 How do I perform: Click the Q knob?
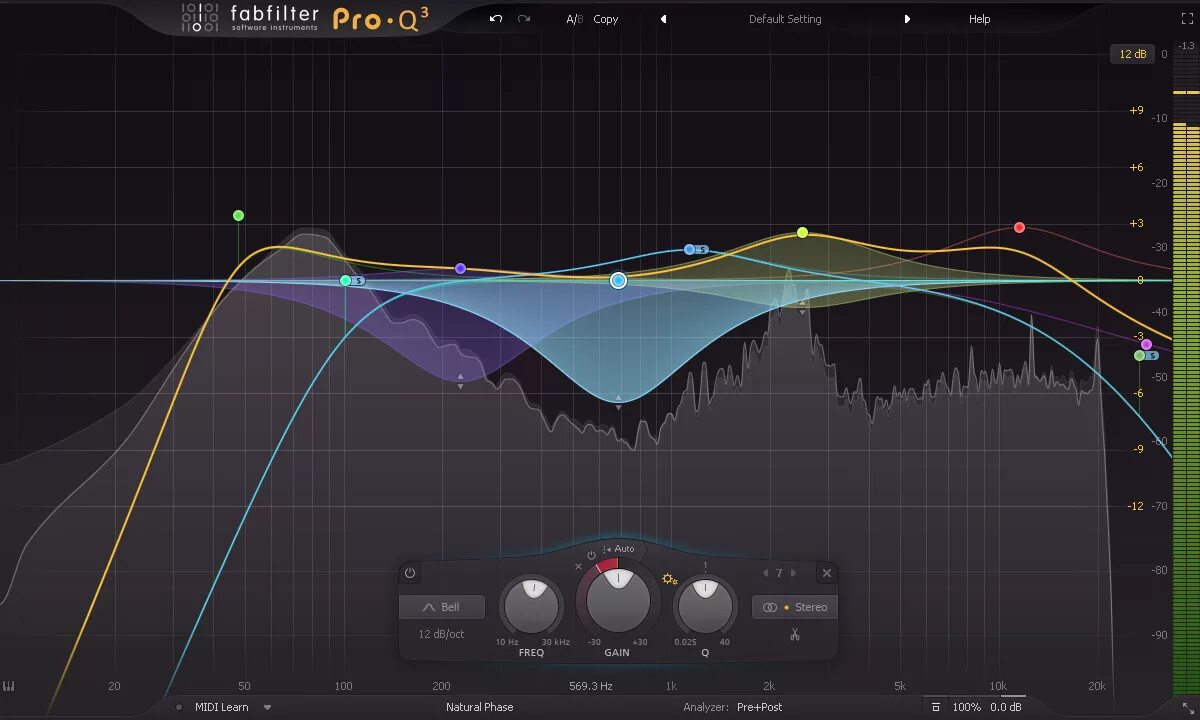(x=705, y=606)
